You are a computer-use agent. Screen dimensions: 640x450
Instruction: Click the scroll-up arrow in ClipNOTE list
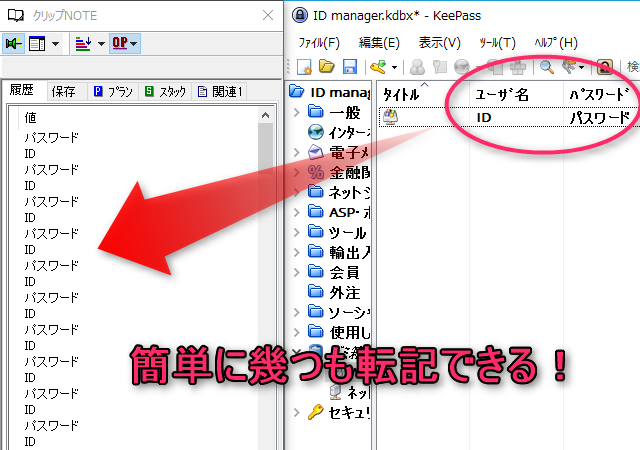[x=265, y=116]
